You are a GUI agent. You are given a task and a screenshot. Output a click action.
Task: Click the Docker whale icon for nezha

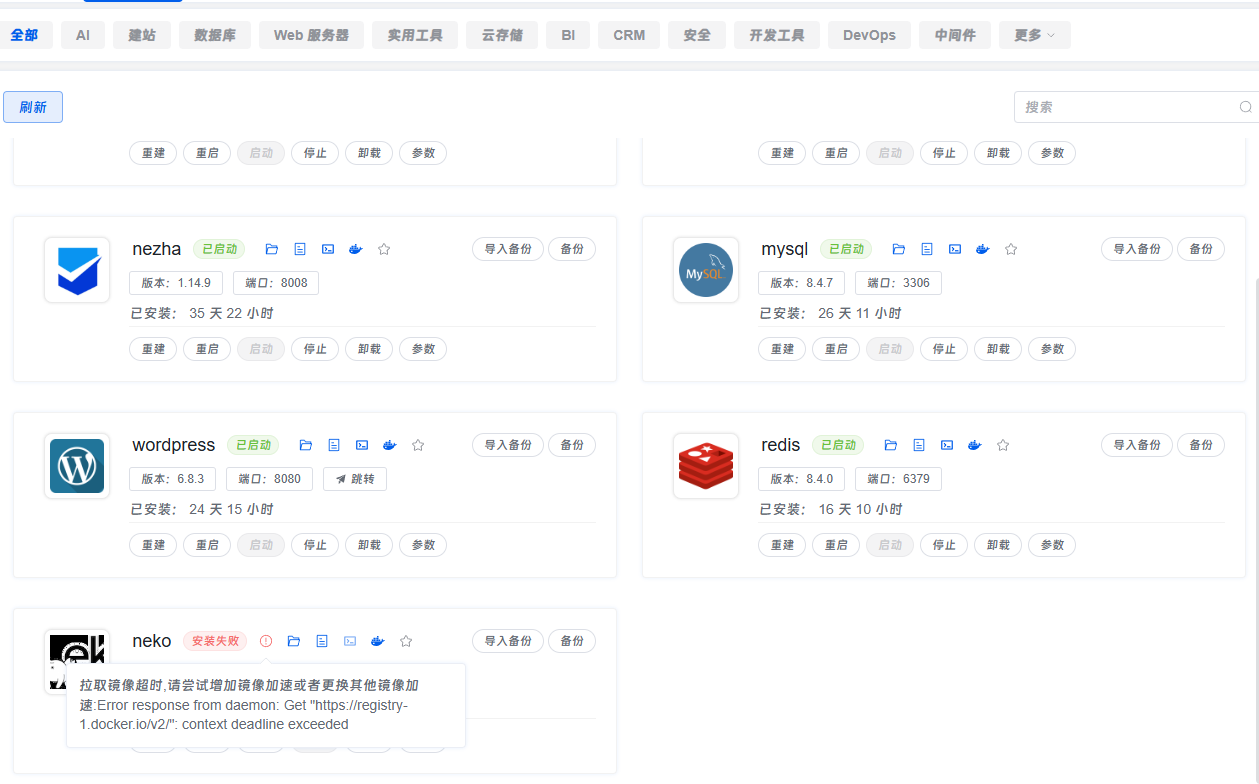point(355,249)
